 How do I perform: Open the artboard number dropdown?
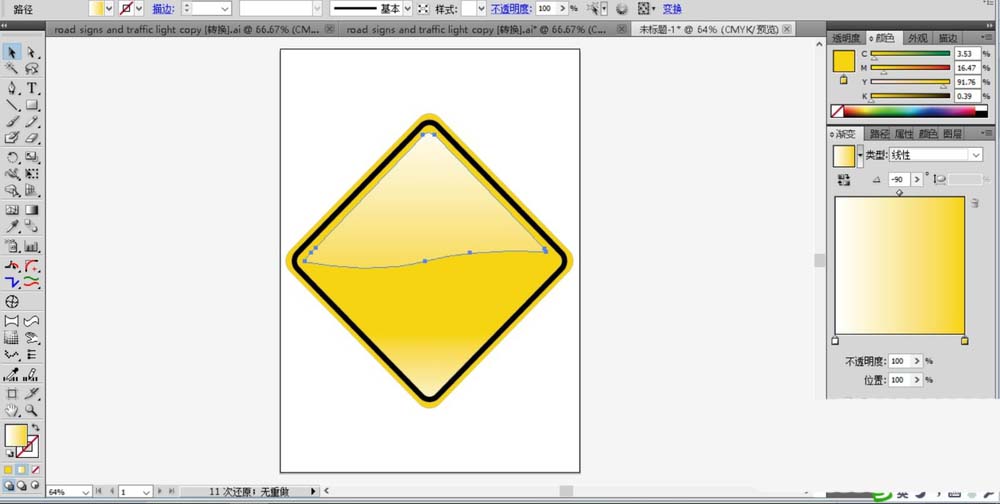pos(146,492)
